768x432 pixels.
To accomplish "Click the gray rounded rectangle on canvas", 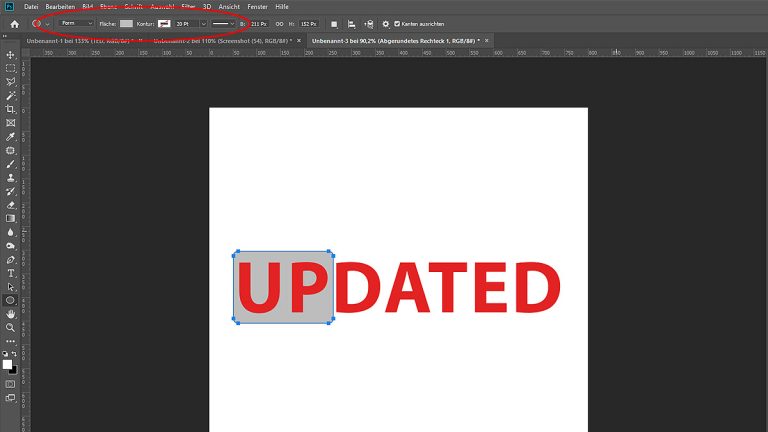I will 284,287.
